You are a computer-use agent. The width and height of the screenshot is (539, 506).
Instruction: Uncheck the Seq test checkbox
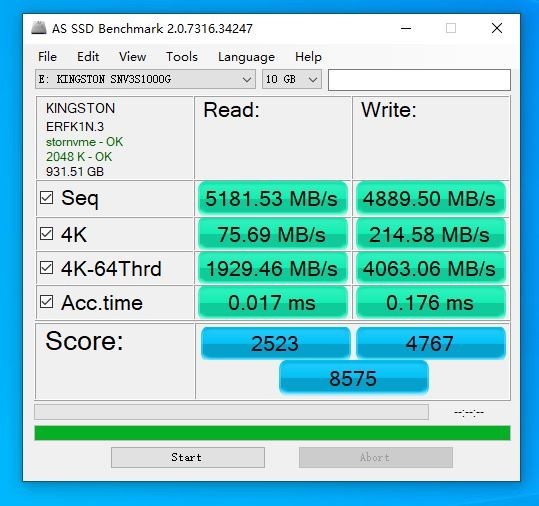click(46, 198)
